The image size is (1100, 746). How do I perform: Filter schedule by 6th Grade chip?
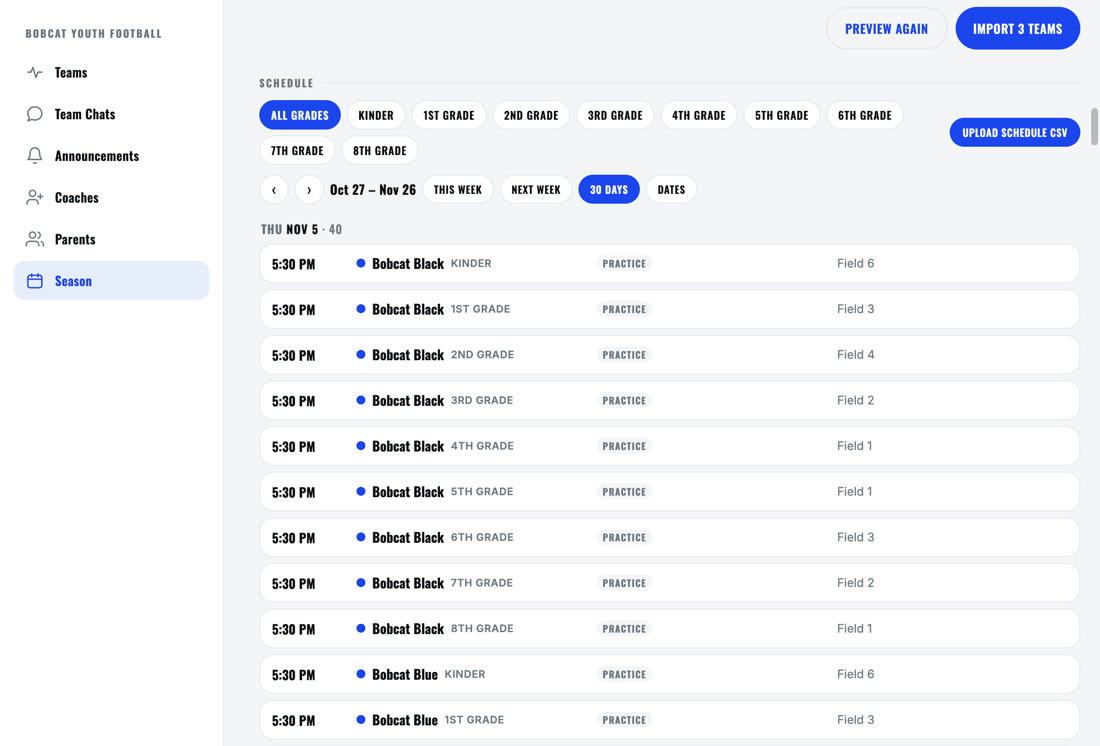click(865, 115)
